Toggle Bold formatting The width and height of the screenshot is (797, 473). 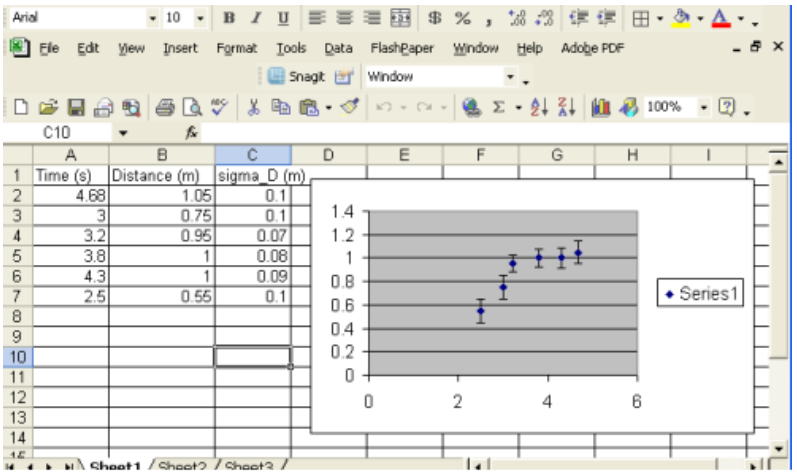pyautogui.click(x=229, y=19)
